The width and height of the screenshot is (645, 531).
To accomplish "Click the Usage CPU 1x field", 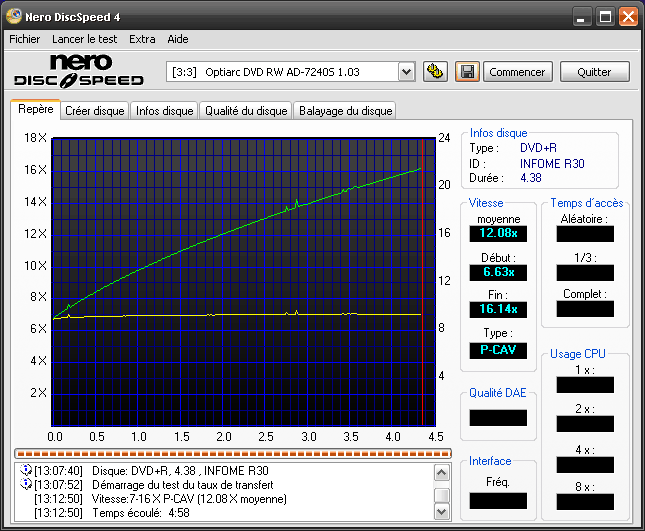I will pyautogui.click(x=585, y=385).
